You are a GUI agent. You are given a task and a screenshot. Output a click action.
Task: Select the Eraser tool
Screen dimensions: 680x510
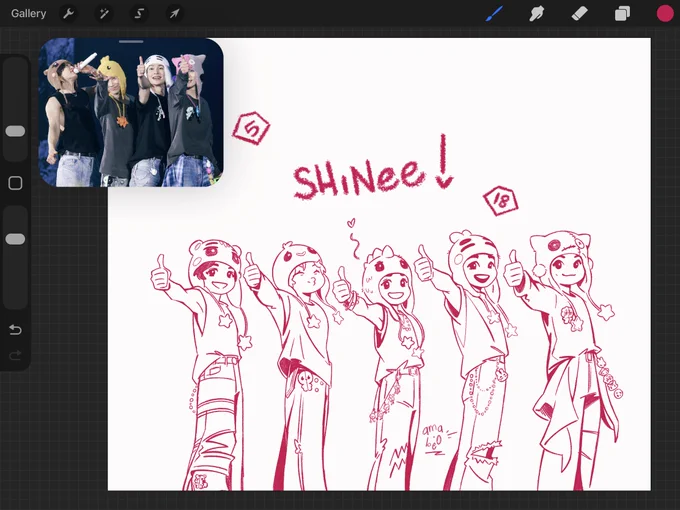pos(579,13)
